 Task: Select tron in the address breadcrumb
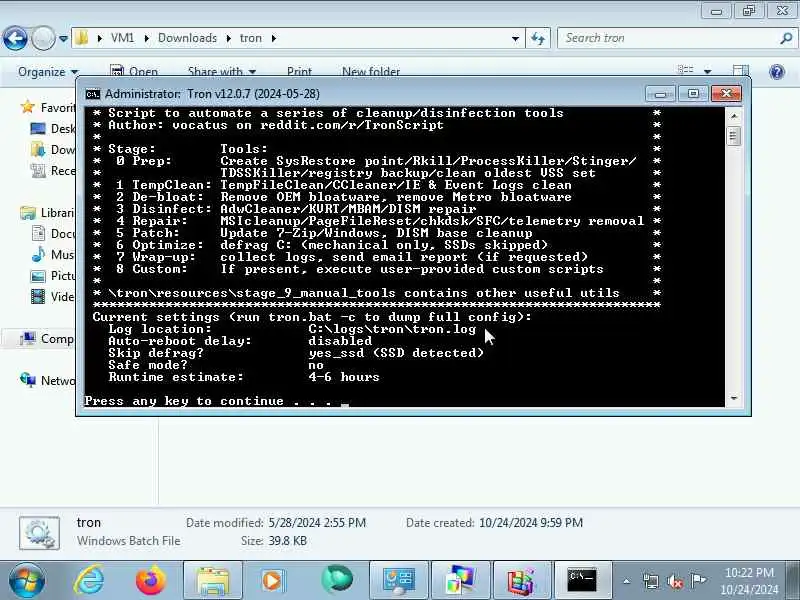click(x=251, y=38)
